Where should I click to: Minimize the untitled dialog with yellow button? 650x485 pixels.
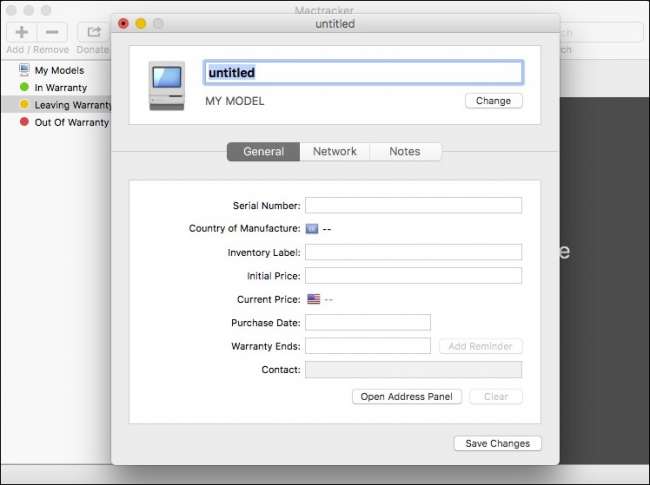pos(141,24)
